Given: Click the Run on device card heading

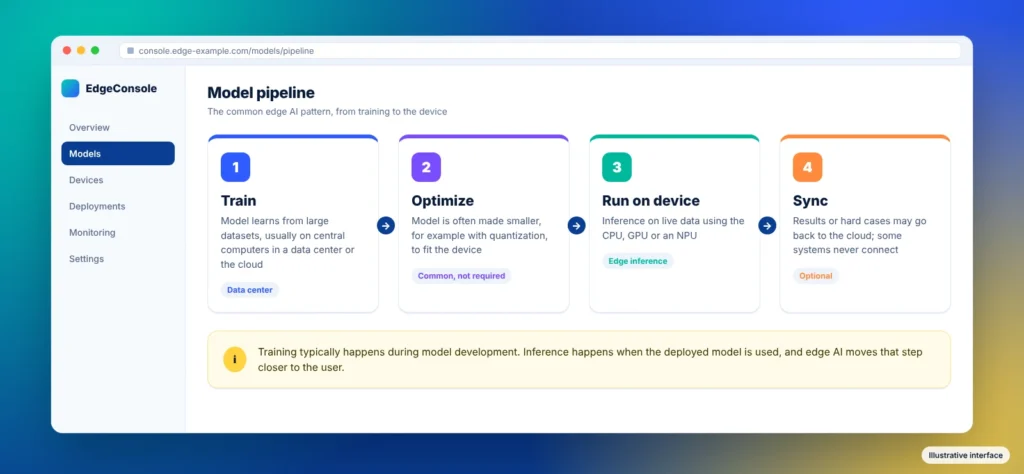Looking at the screenshot, I should point(650,200).
